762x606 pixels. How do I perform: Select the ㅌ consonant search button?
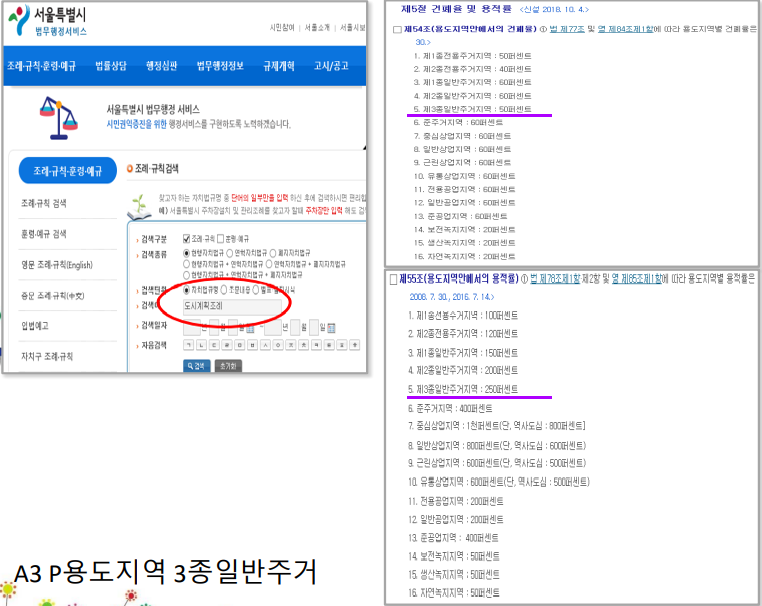pyautogui.click(x=329, y=345)
